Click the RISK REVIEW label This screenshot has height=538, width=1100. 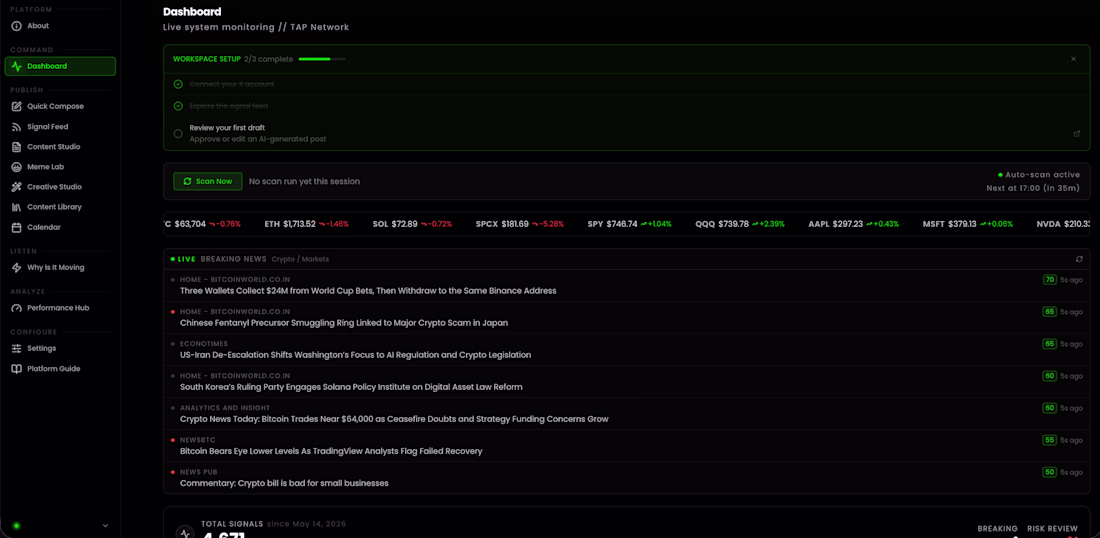click(1052, 529)
